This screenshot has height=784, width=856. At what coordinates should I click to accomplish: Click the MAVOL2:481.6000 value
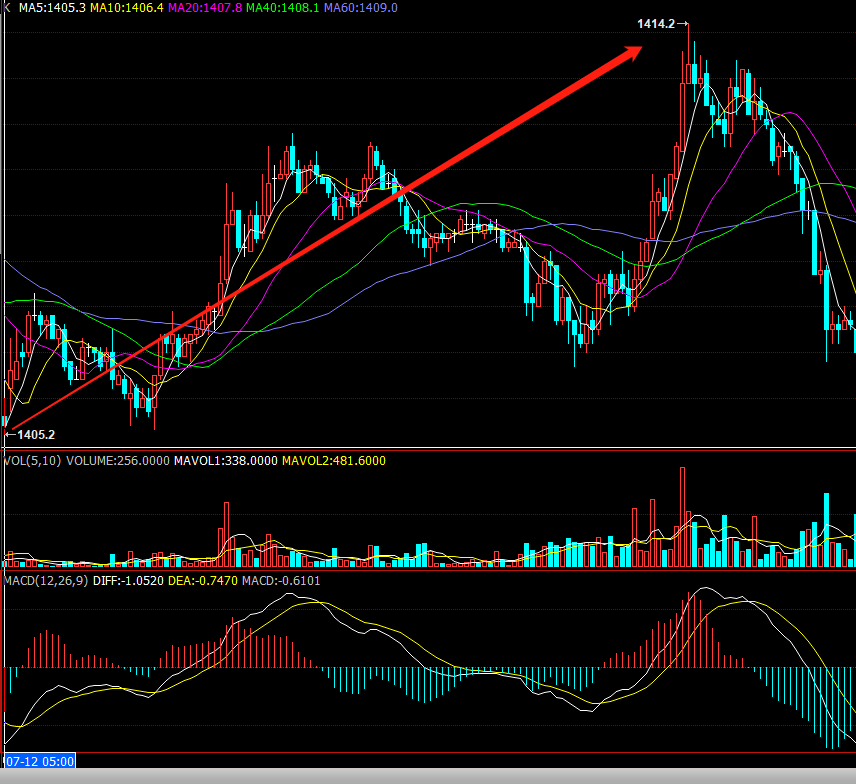pyautogui.click(x=334, y=460)
